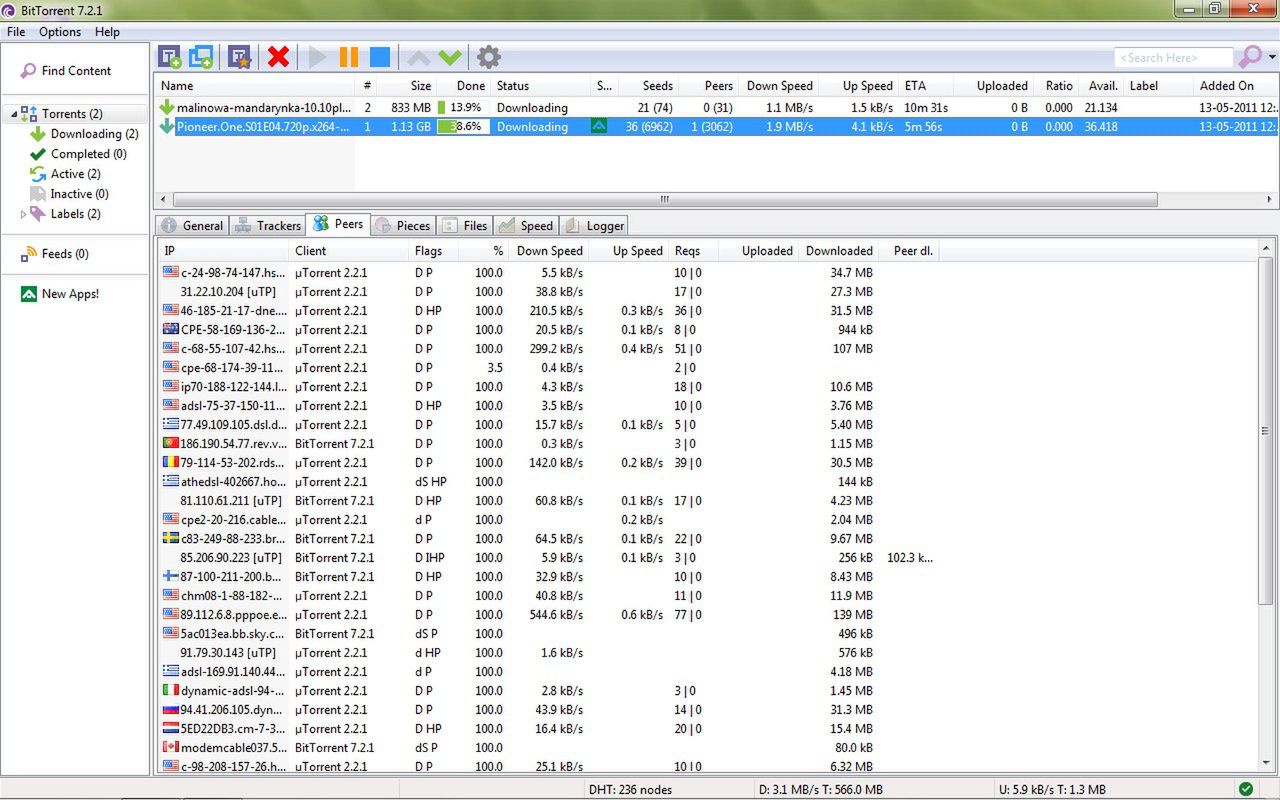
Task: Click the Add Torrent toolbar icon
Action: 170,57
